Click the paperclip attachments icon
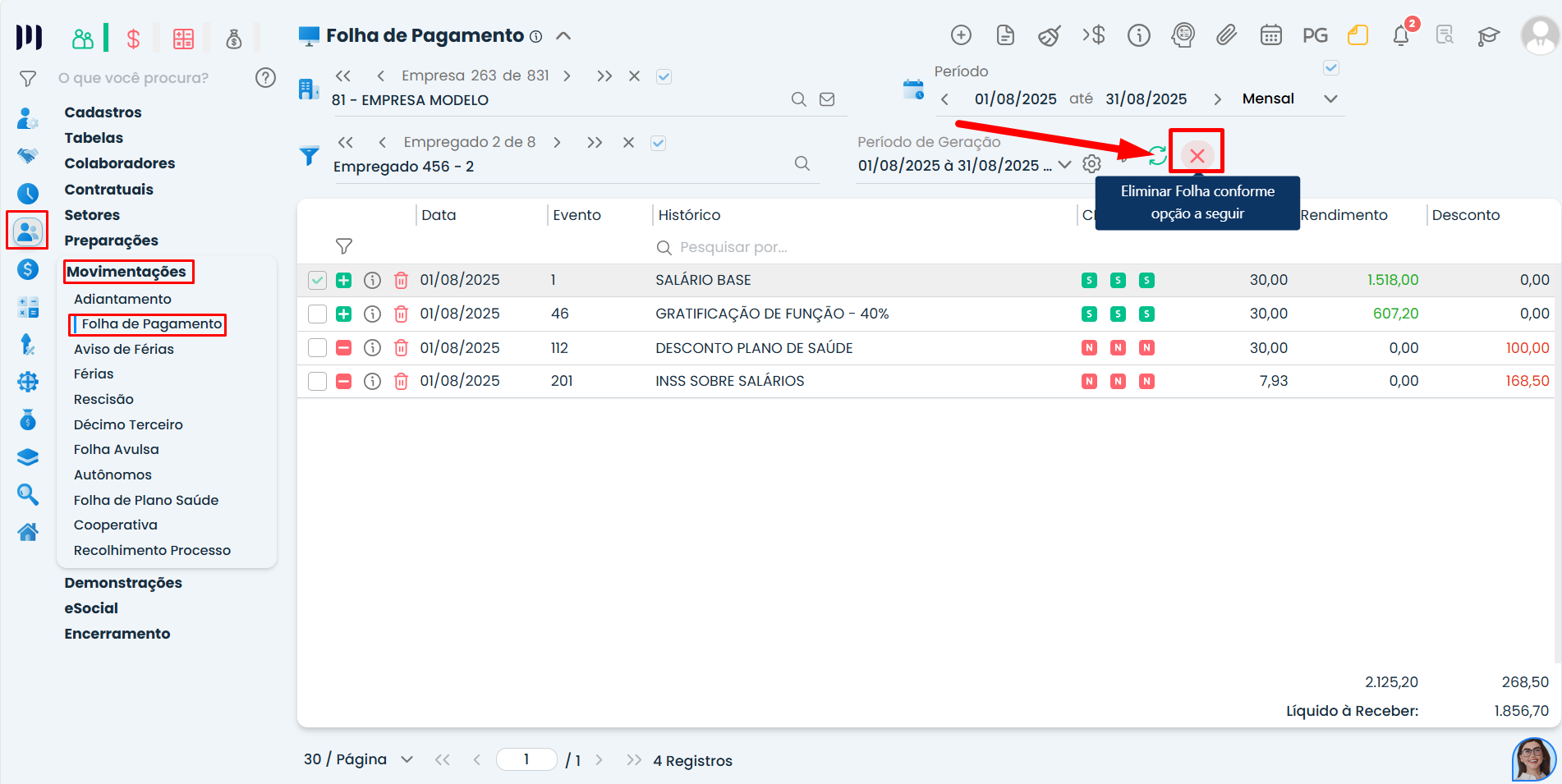The image size is (1562, 784). [1227, 35]
